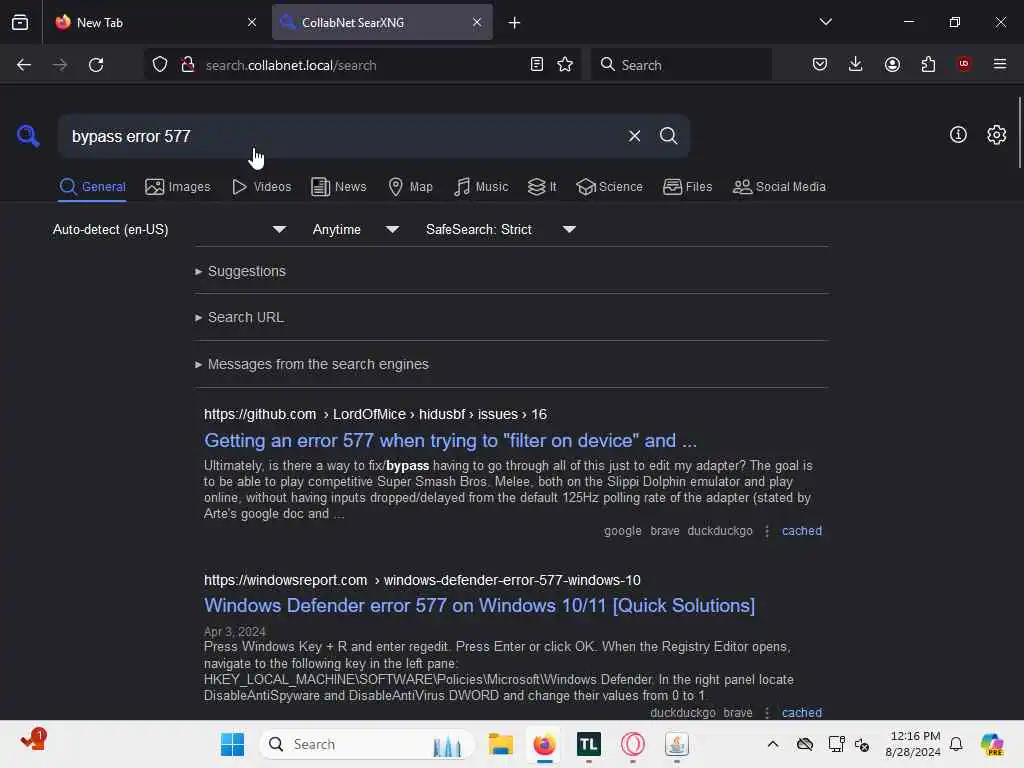Open the notifications bell in tray
The image size is (1024, 768).
(956, 744)
